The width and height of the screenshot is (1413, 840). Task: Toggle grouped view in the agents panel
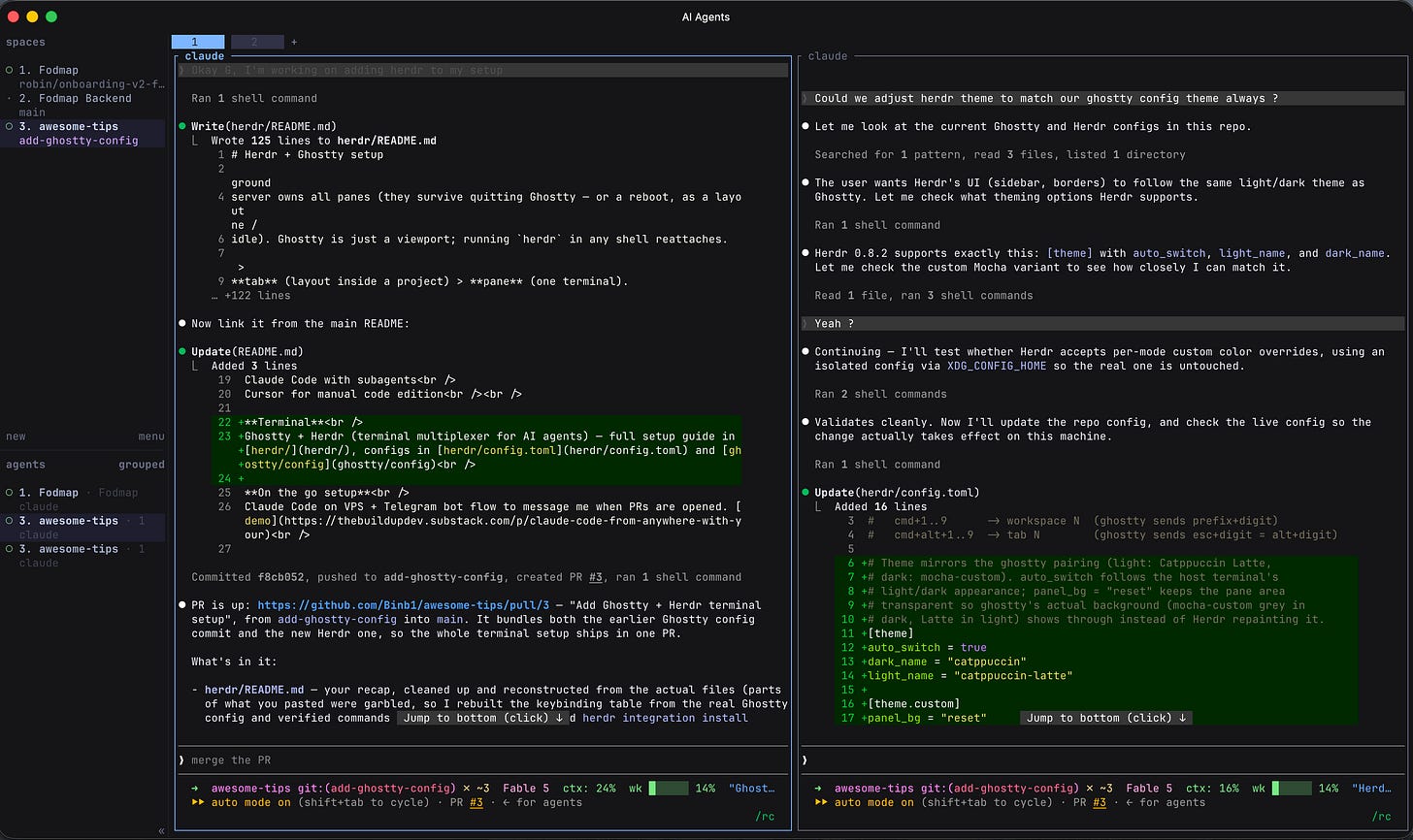(142, 465)
